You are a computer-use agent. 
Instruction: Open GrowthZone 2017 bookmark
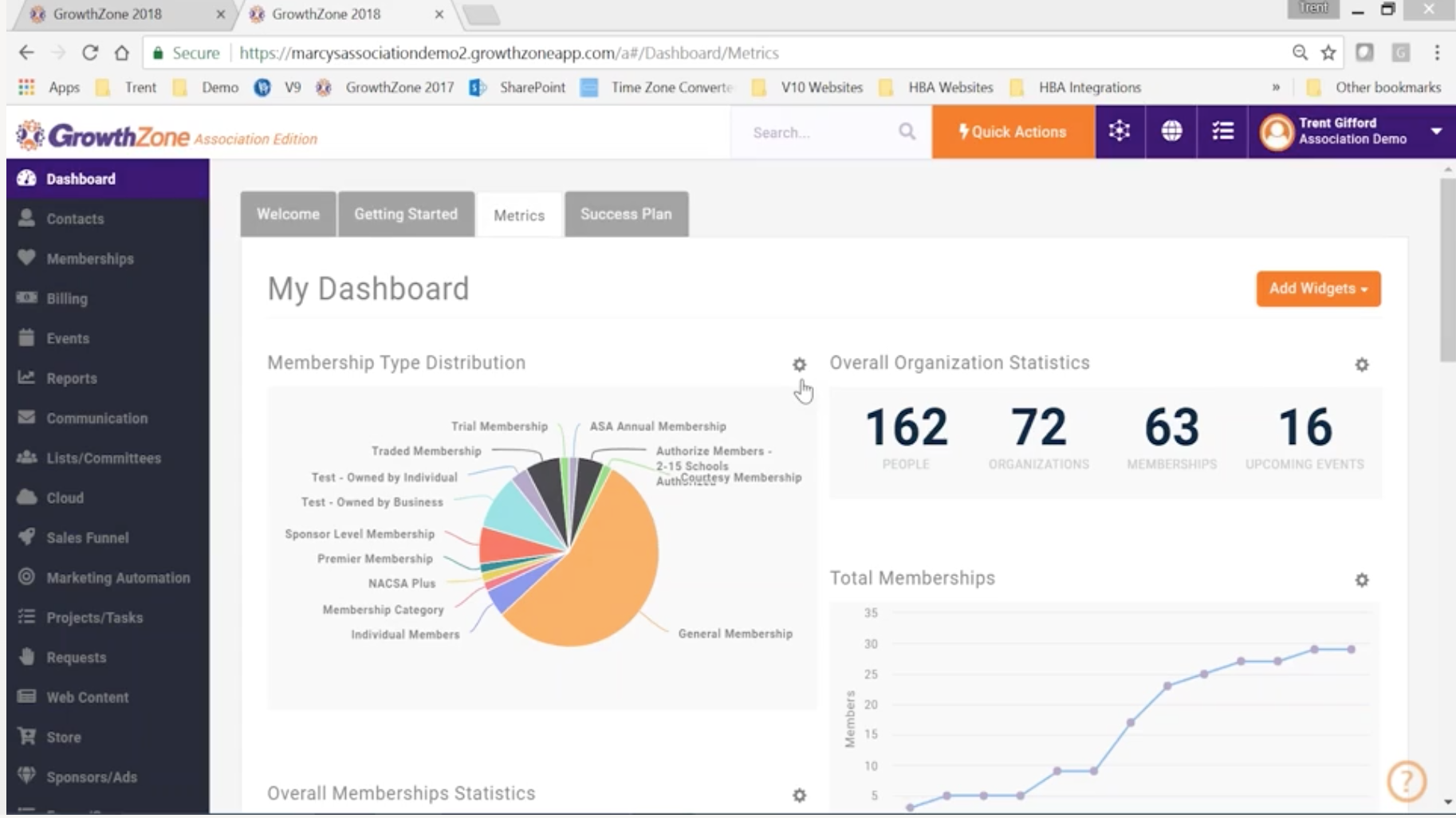point(385,88)
